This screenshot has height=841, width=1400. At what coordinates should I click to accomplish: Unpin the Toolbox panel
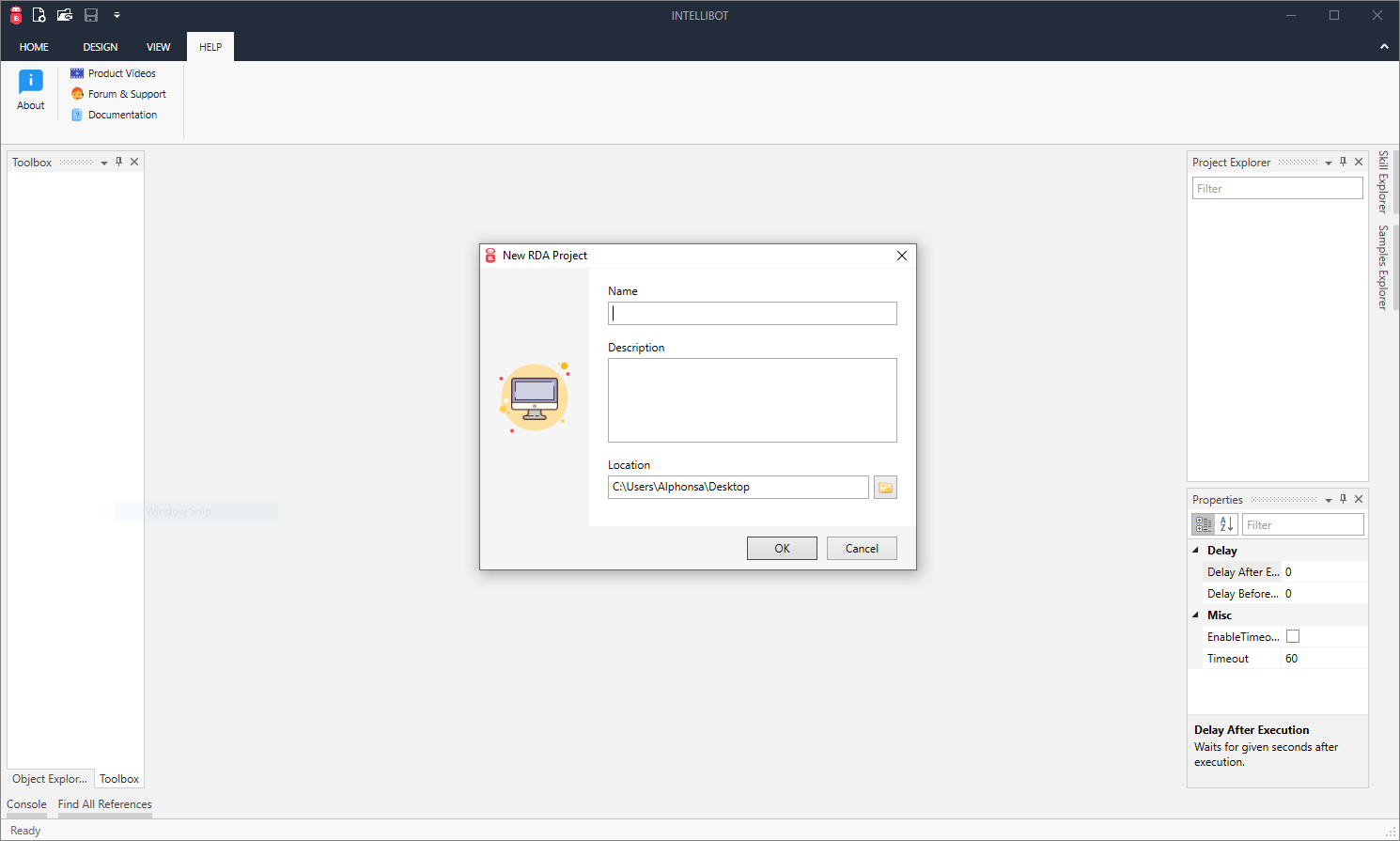pyautogui.click(x=118, y=161)
